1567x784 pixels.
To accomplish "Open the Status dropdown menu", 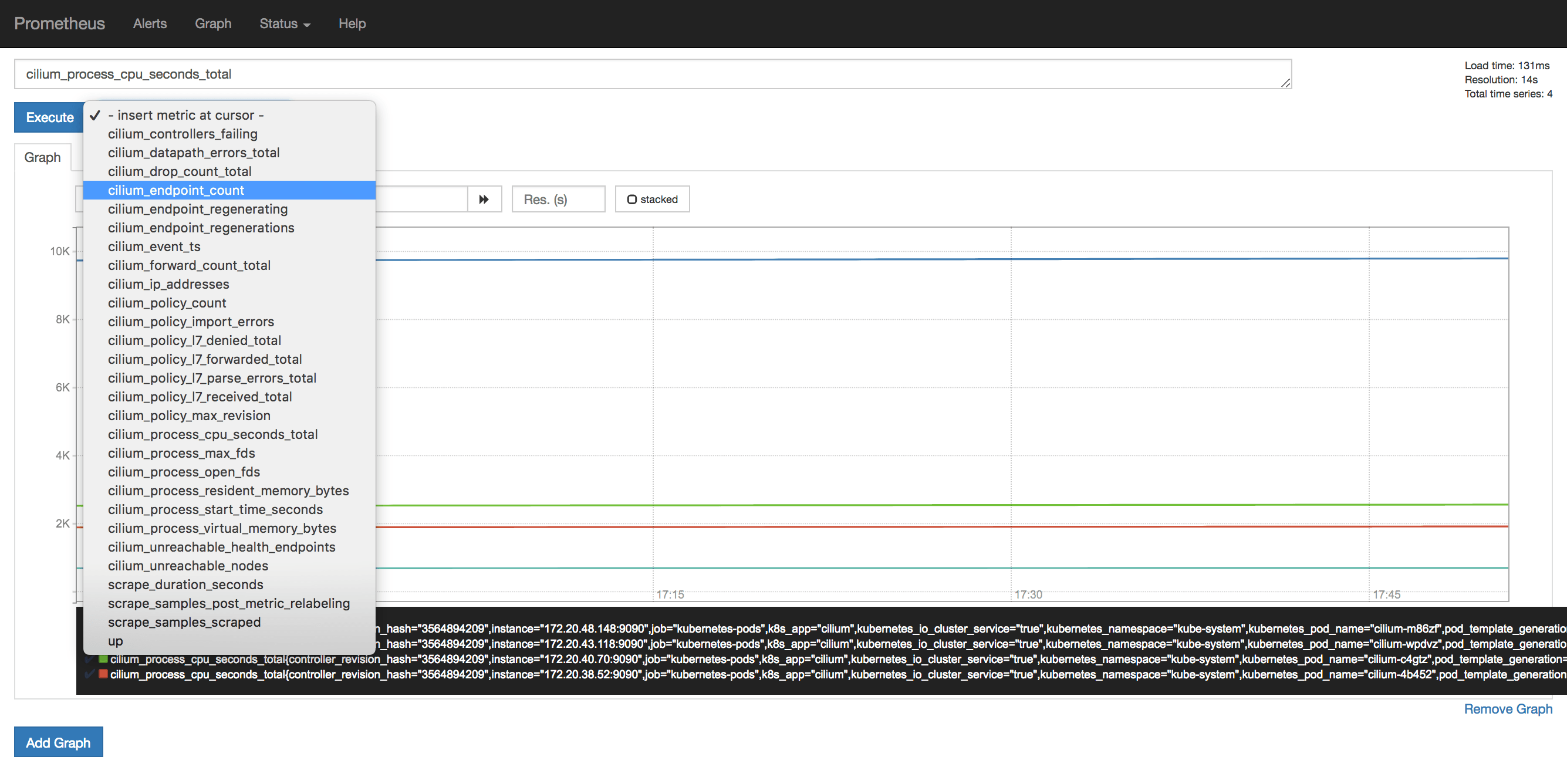I will (x=285, y=23).
